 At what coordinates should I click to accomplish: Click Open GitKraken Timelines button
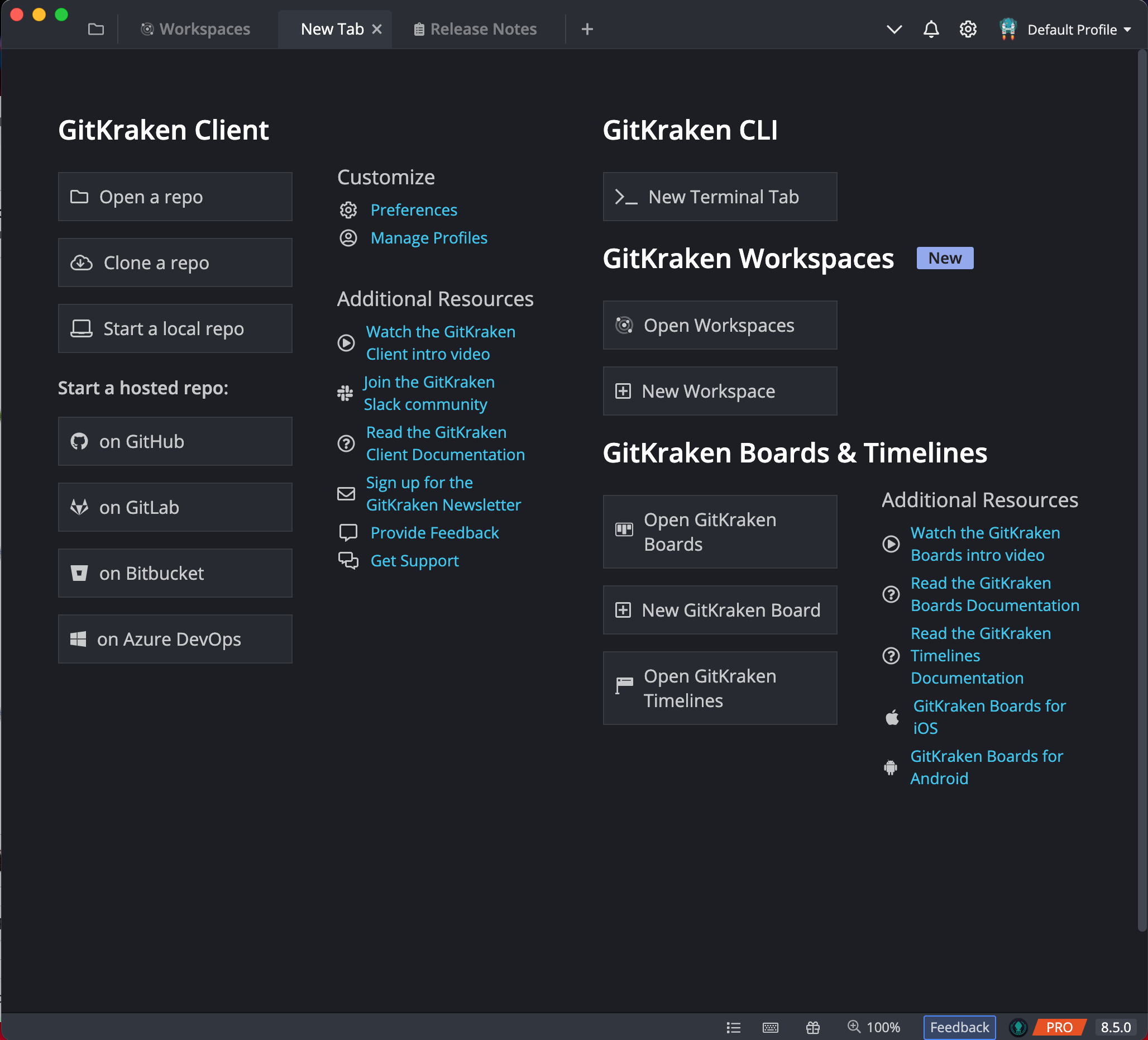tap(720, 688)
